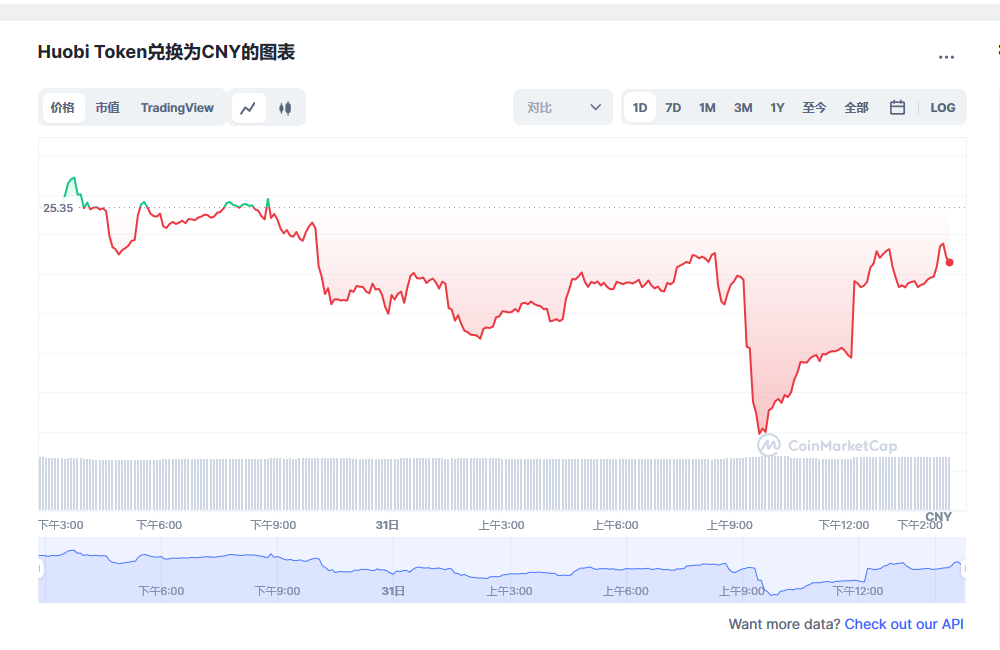Viewport: 1000px width, 650px height.
Task: Toggle LOG scale on the chart
Action: [943, 107]
